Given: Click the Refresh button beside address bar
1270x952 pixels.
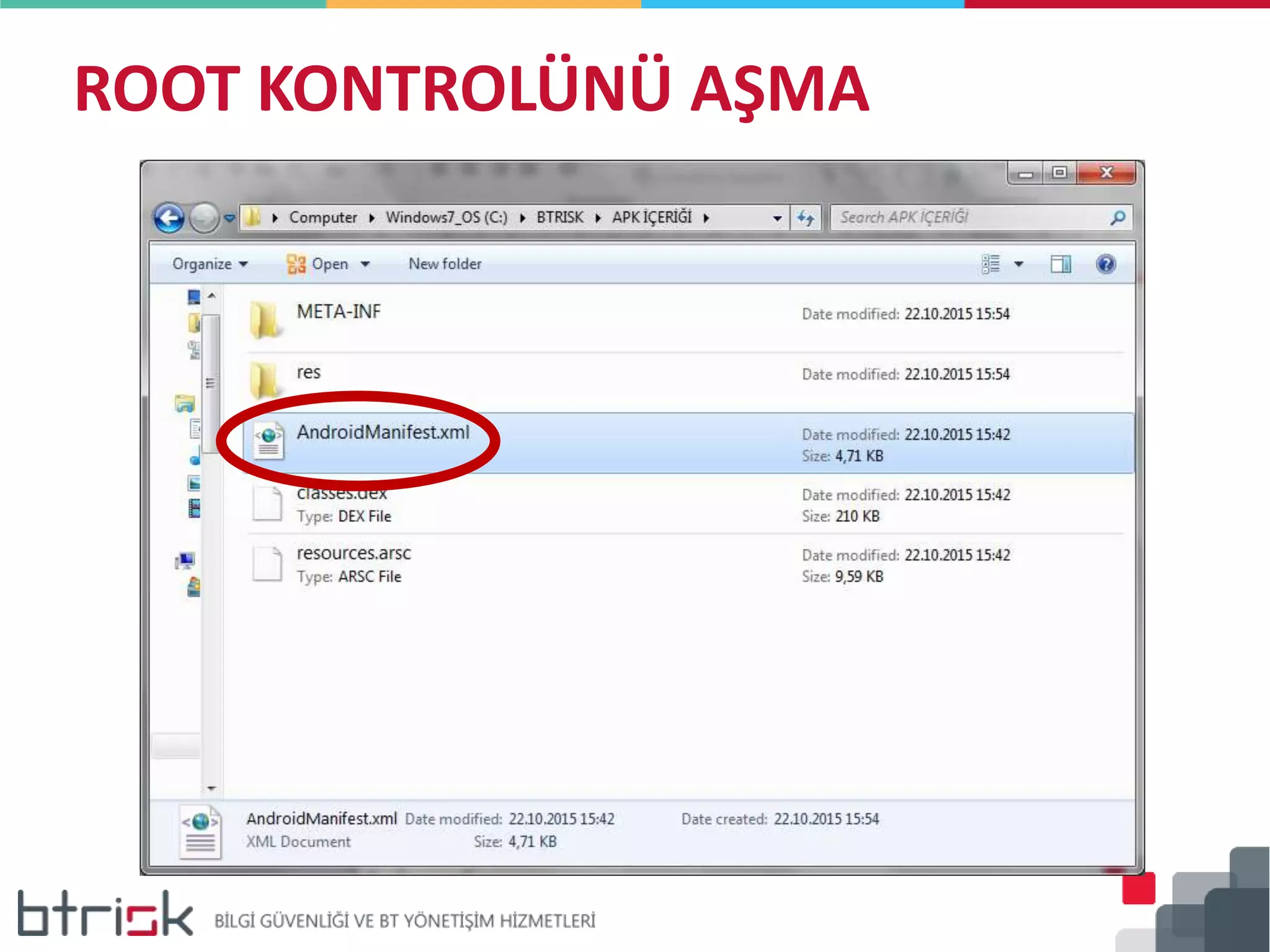Looking at the screenshot, I should (806, 218).
